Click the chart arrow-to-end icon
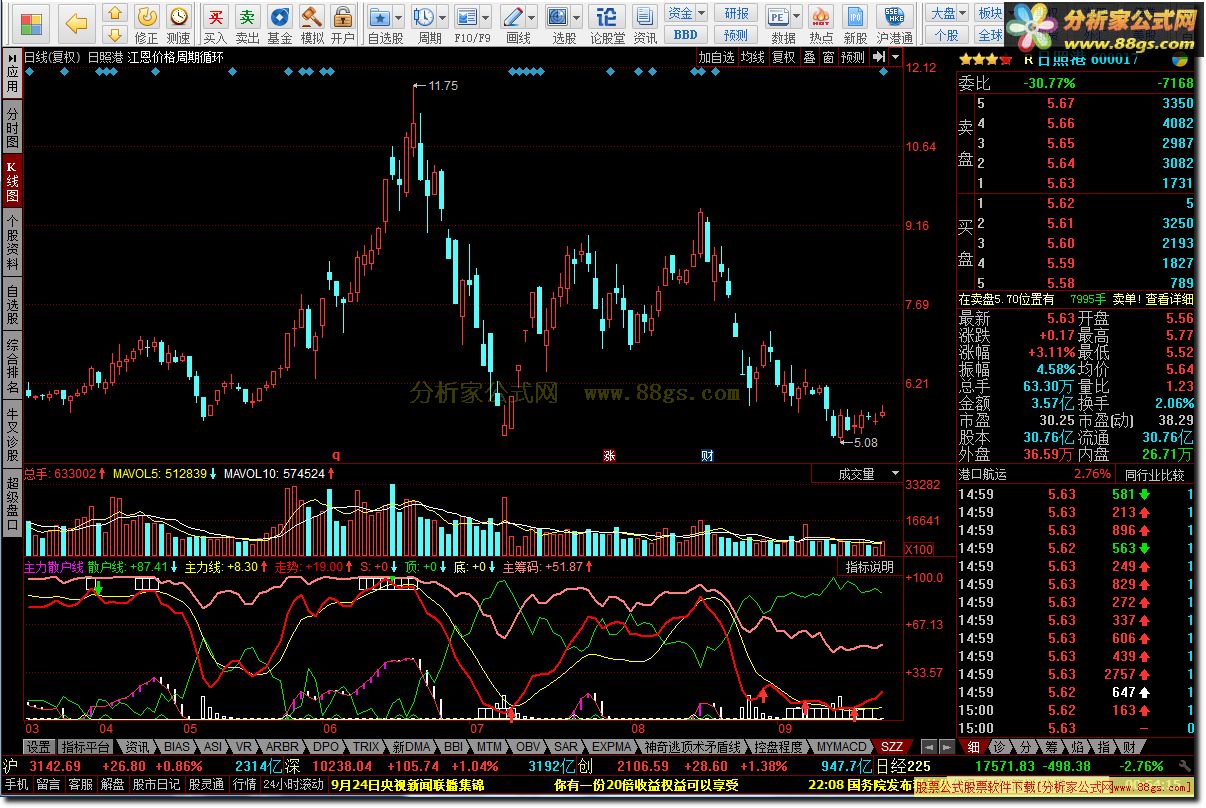Screen dimensions: 1206x808 878,58
